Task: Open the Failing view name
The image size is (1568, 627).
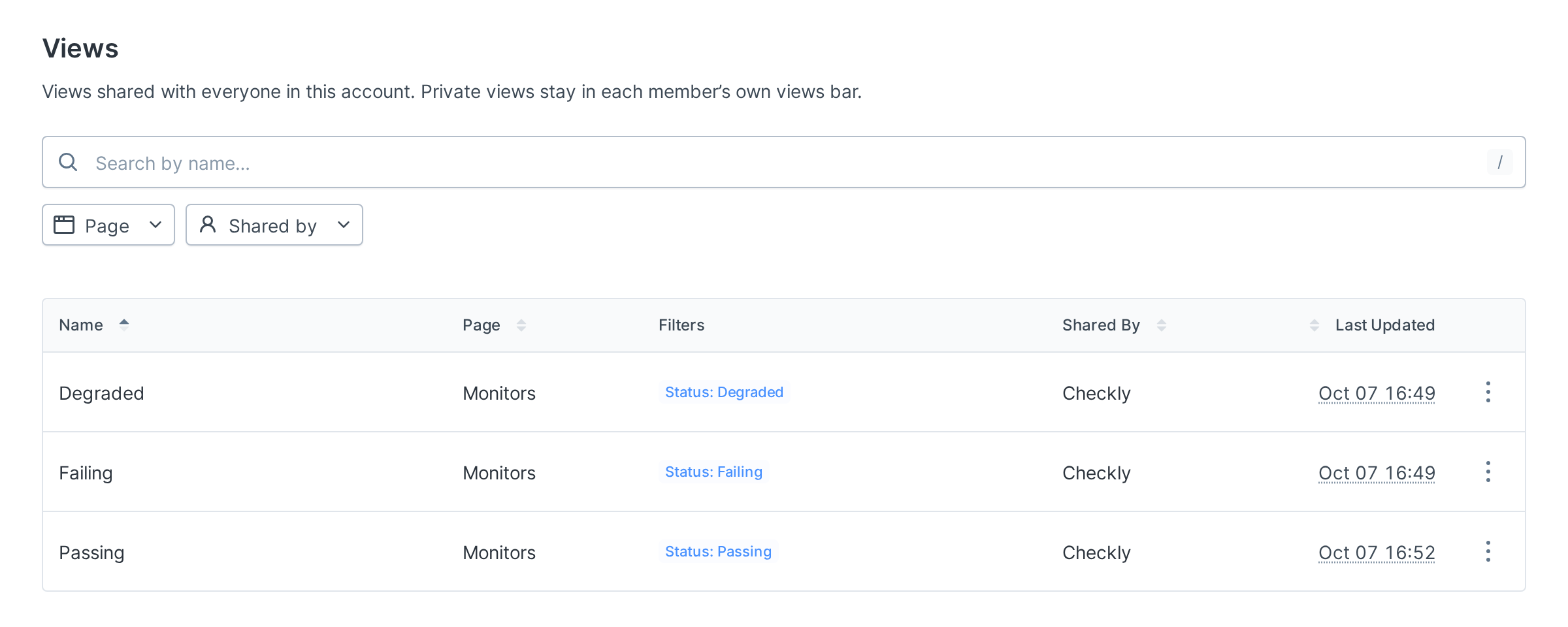Action: [86, 473]
